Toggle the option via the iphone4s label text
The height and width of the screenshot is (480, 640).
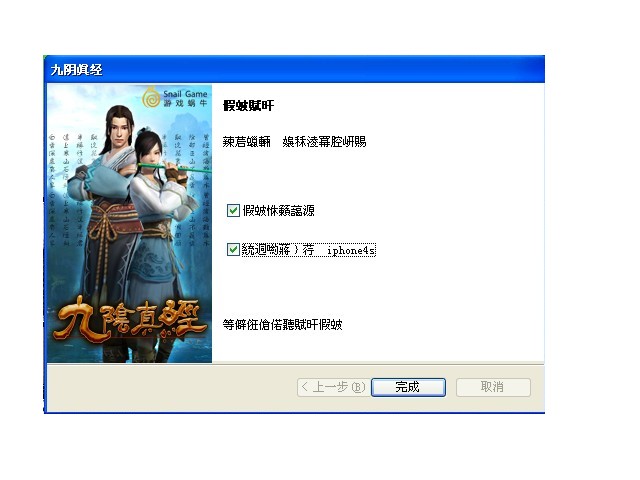(x=309, y=250)
